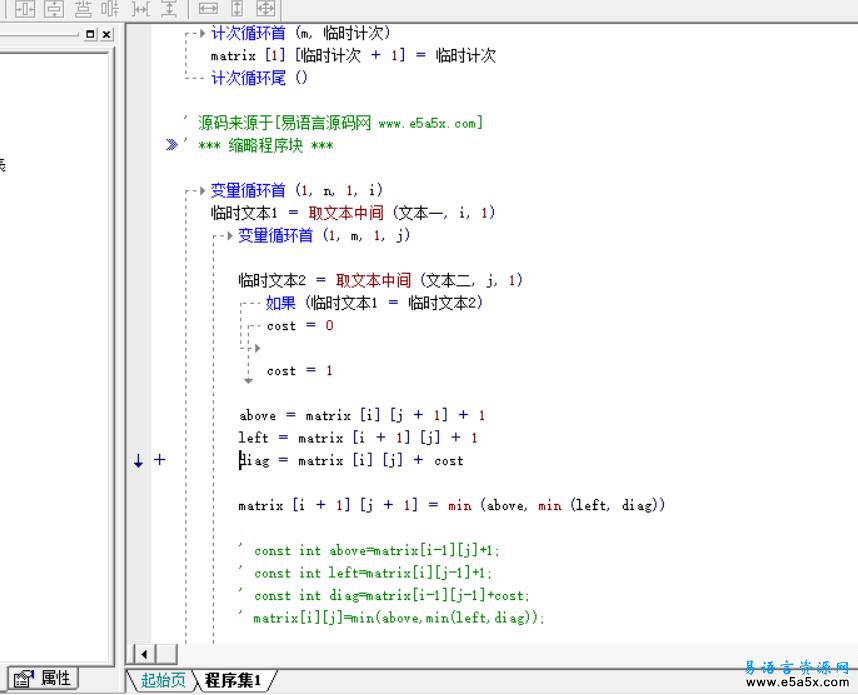This screenshot has height=695, width=858.
Task: Click the 计次循环首 (m, 临时计次) line
Action: point(300,33)
